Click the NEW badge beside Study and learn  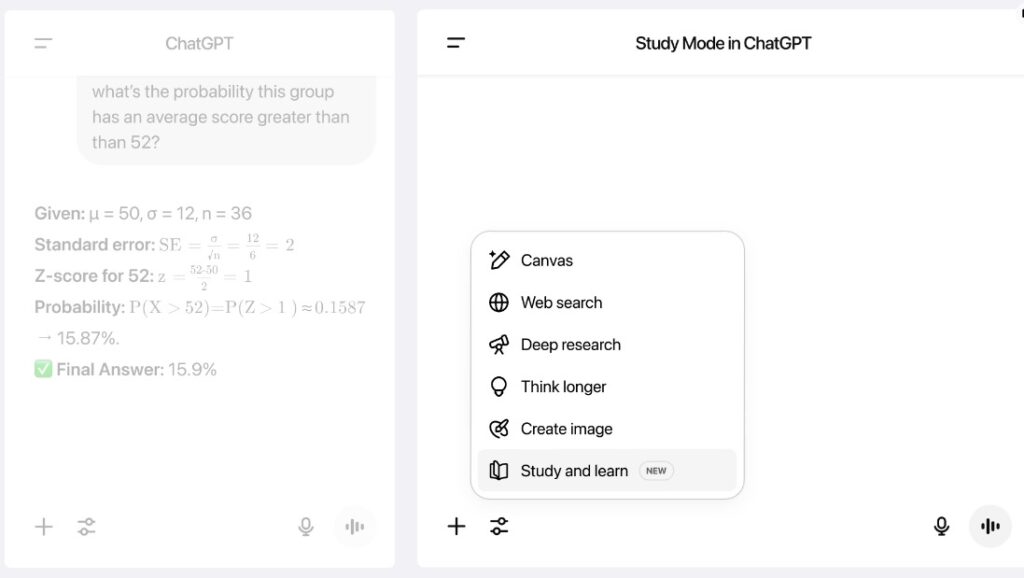tap(656, 470)
